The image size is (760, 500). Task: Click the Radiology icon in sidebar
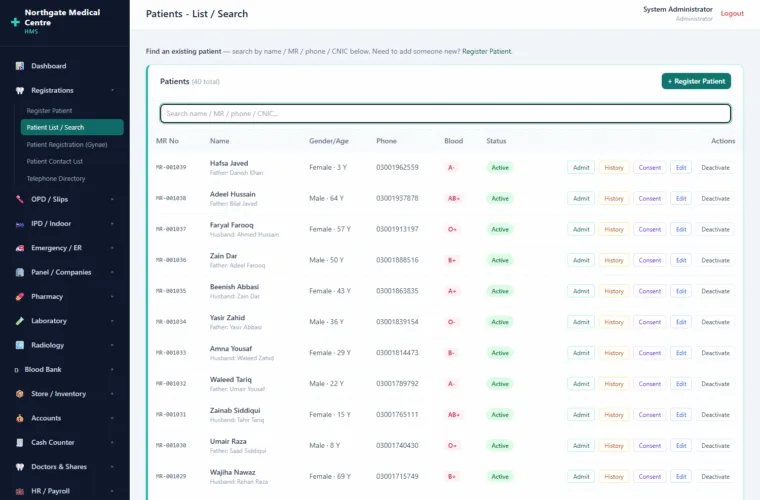tap(19, 345)
